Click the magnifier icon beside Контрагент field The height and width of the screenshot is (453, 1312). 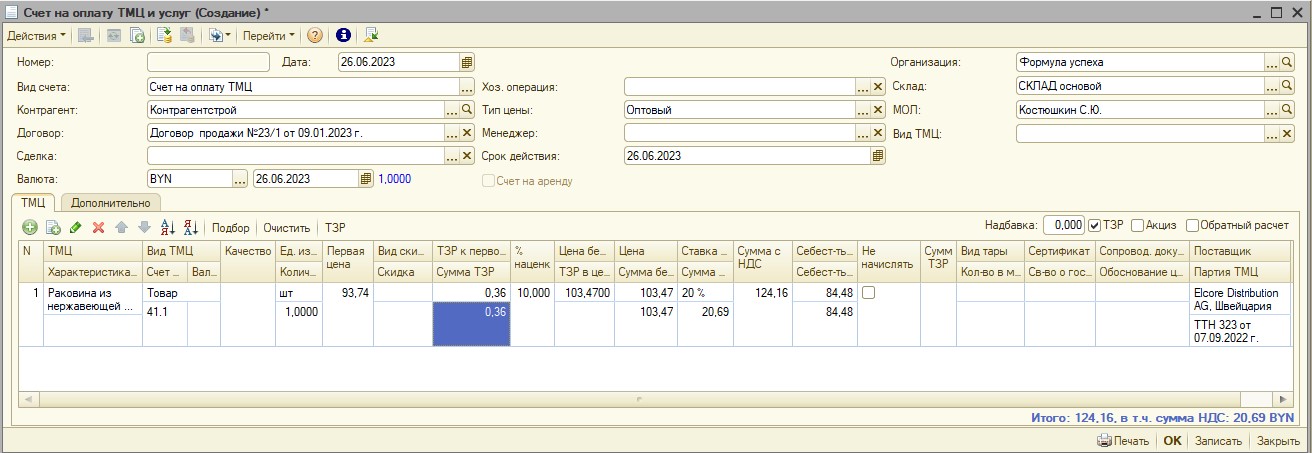pos(466,109)
